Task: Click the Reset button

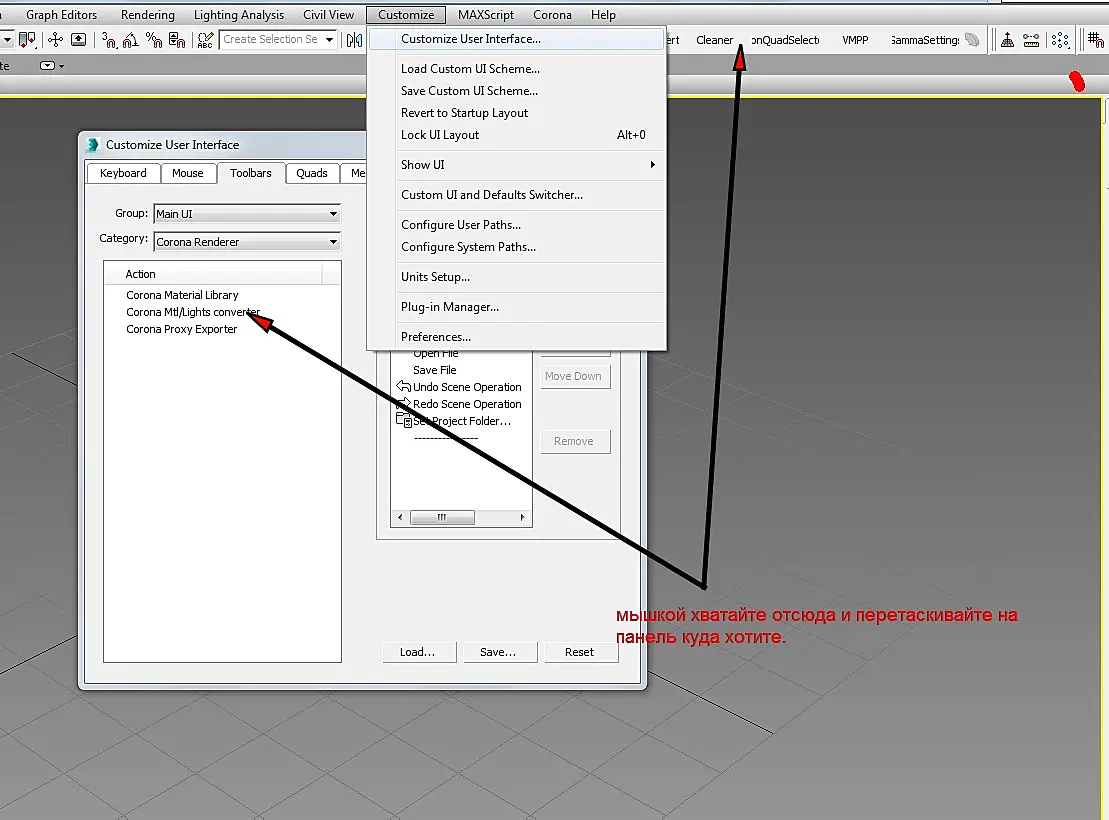Action: [579, 652]
